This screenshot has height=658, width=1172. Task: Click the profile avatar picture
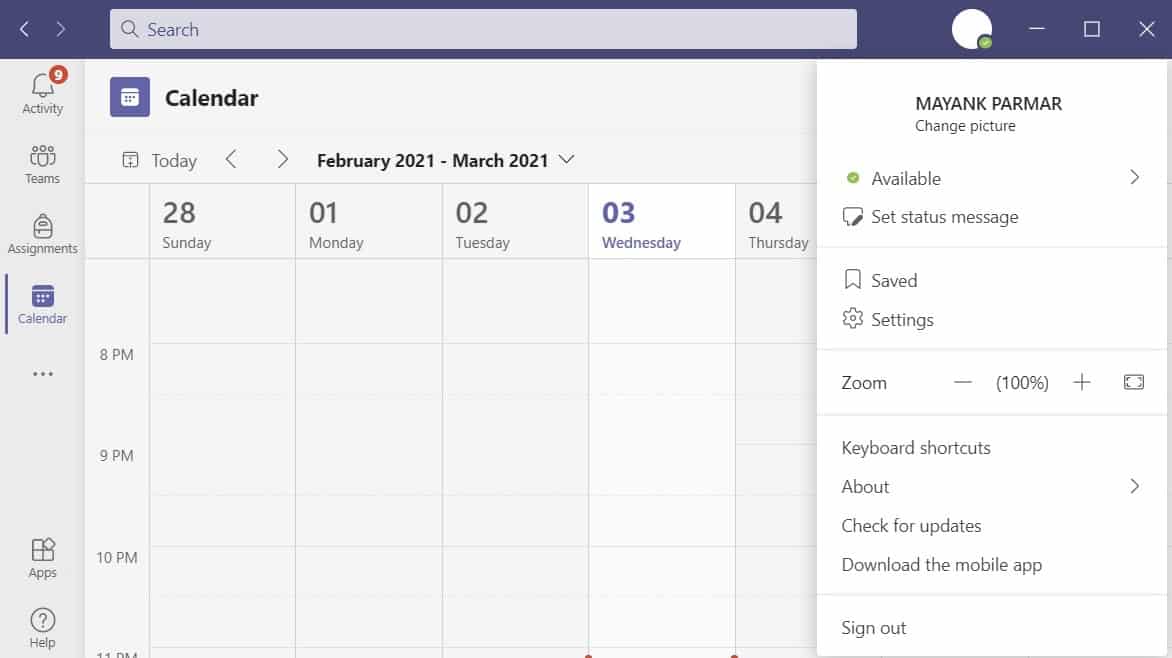tap(971, 29)
